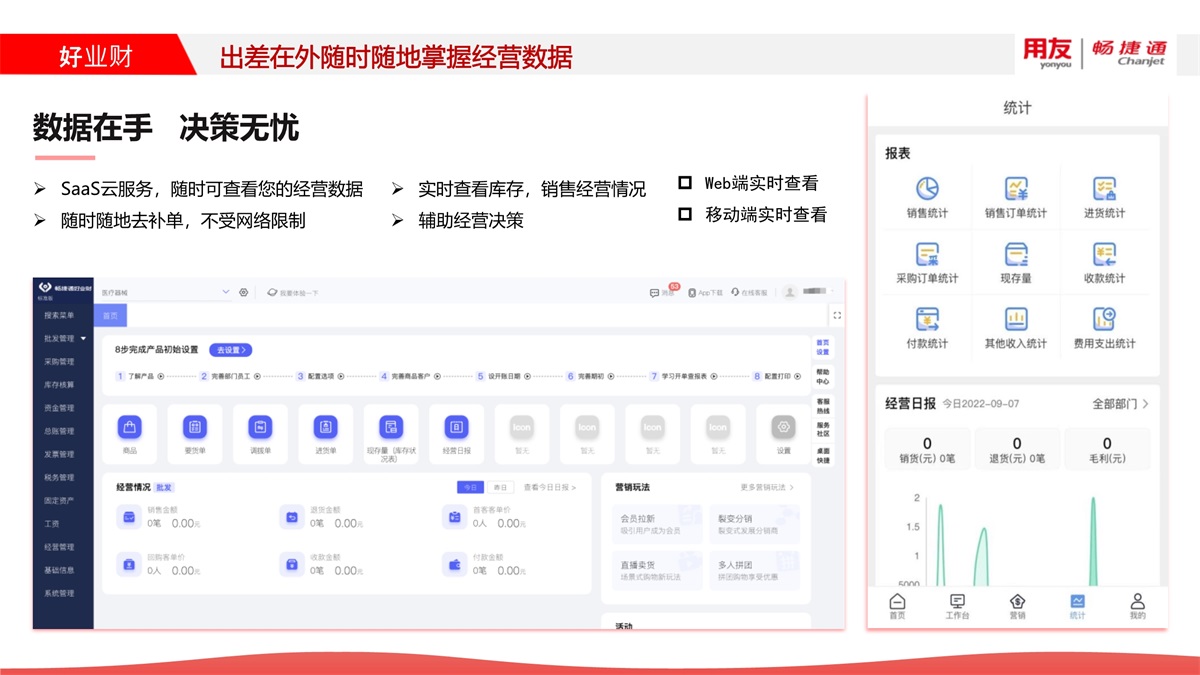Click the 去设置 button
1200x675 pixels.
230,350
